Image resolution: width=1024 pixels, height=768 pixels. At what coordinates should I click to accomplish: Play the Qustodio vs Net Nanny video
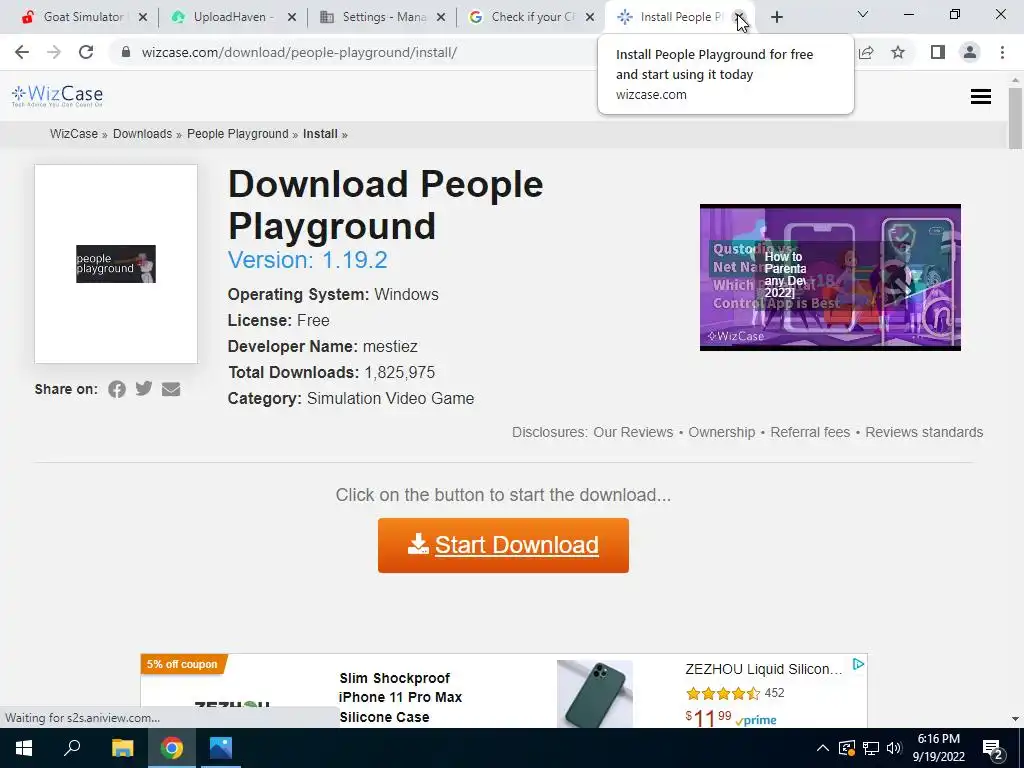830,277
